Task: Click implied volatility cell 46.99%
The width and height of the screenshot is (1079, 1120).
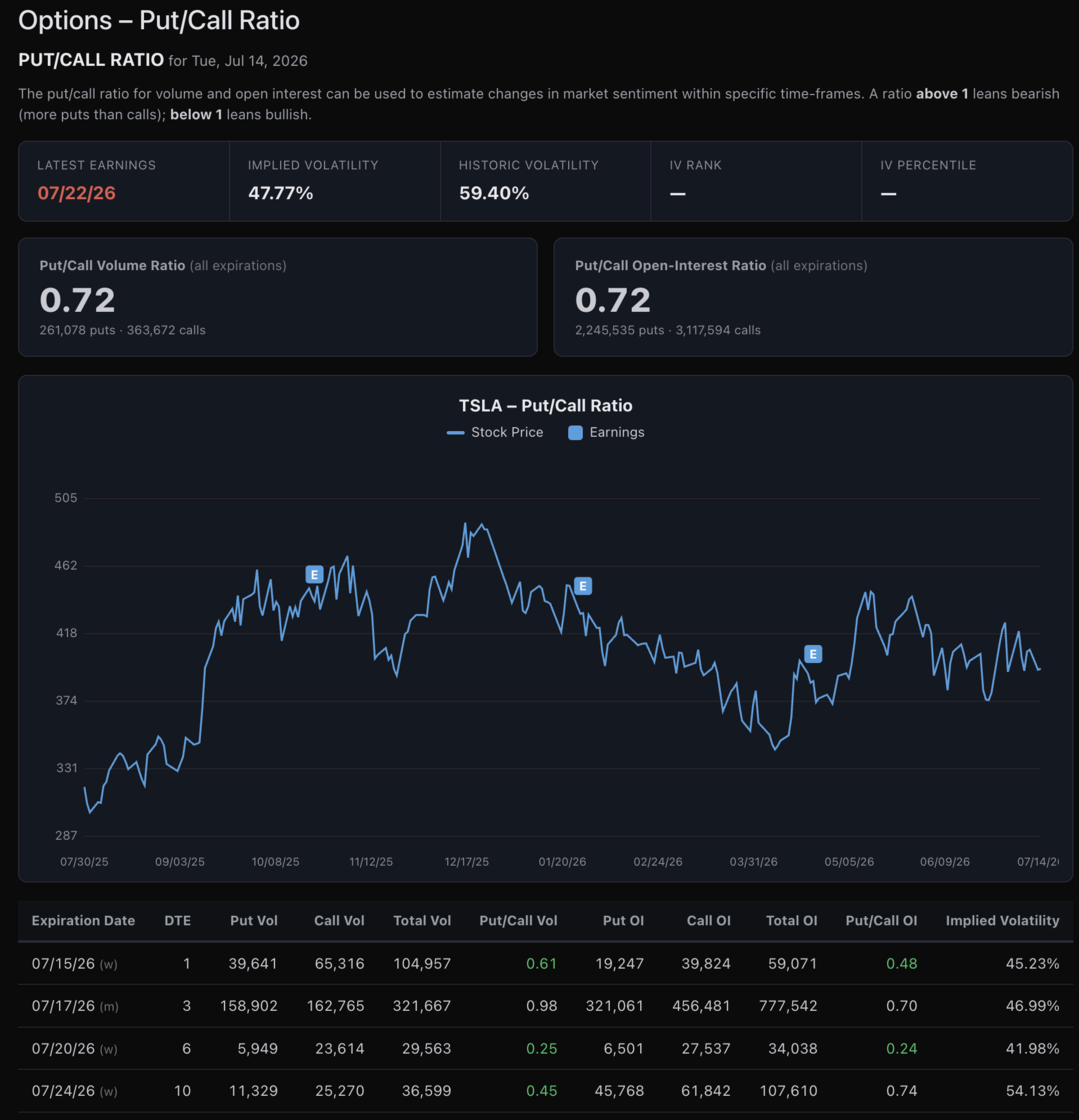Action: (x=1033, y=1006)
